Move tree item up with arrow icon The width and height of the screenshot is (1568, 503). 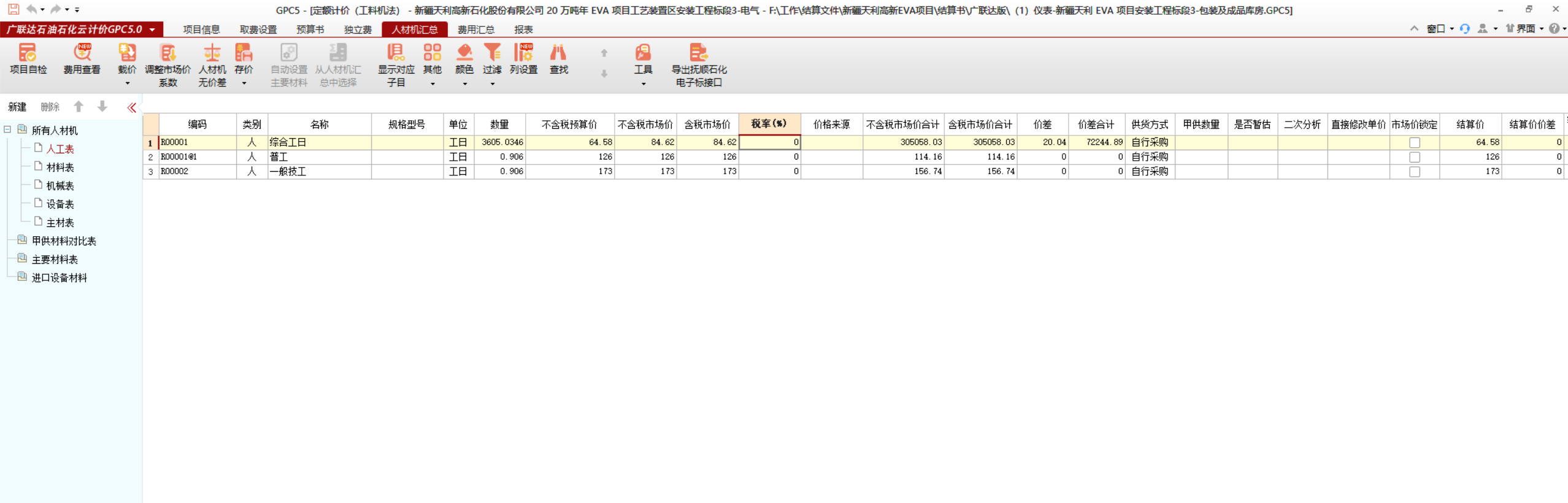tap(79, 107)
